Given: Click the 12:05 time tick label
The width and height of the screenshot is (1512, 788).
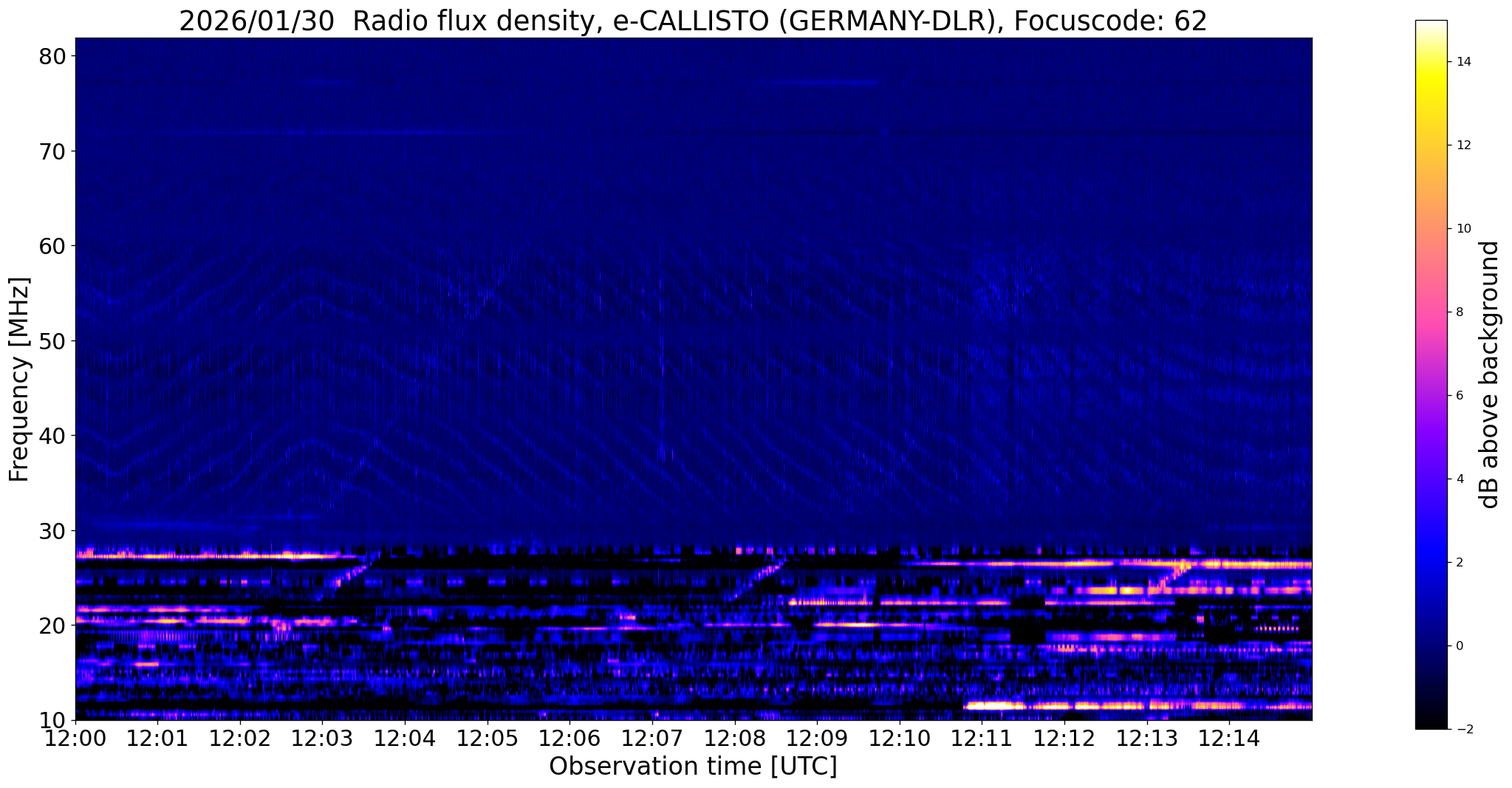Looking at the screenshot, I should pos(488,739).
